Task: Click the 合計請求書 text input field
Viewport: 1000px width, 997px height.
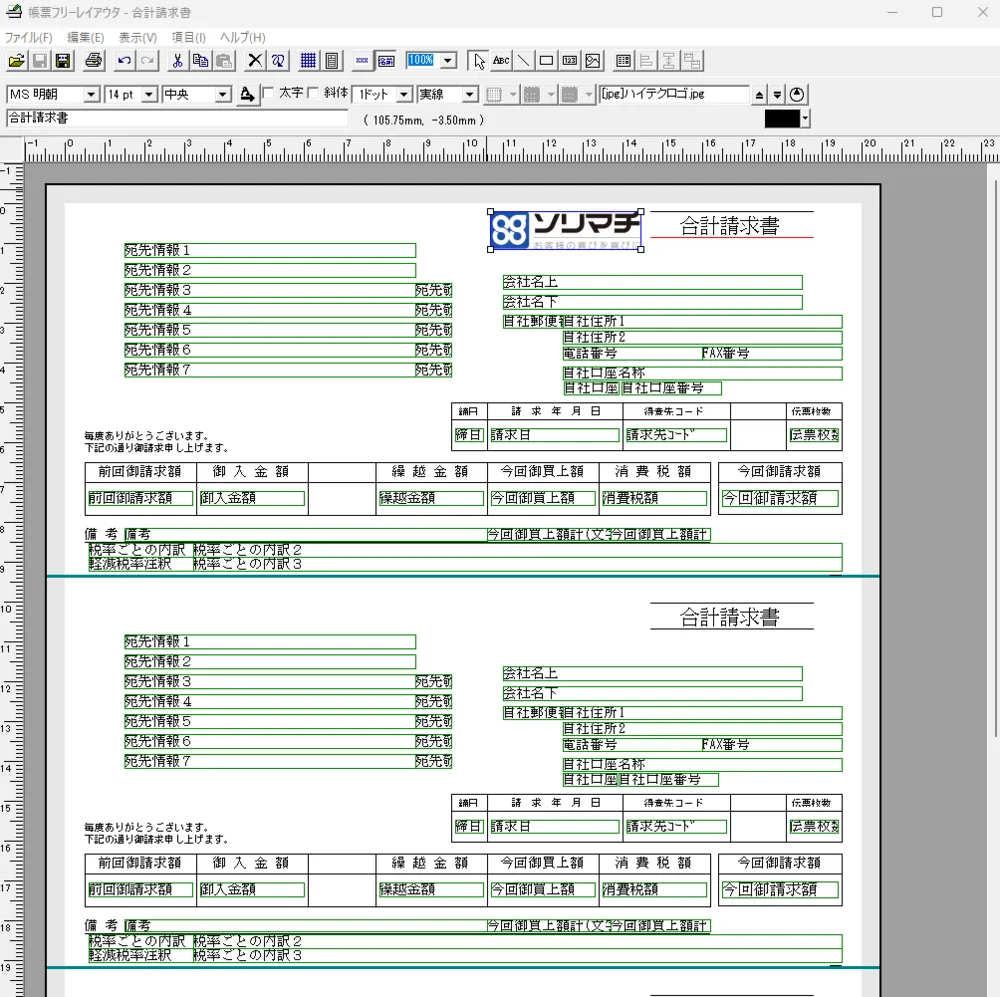Action: point(180,119)
